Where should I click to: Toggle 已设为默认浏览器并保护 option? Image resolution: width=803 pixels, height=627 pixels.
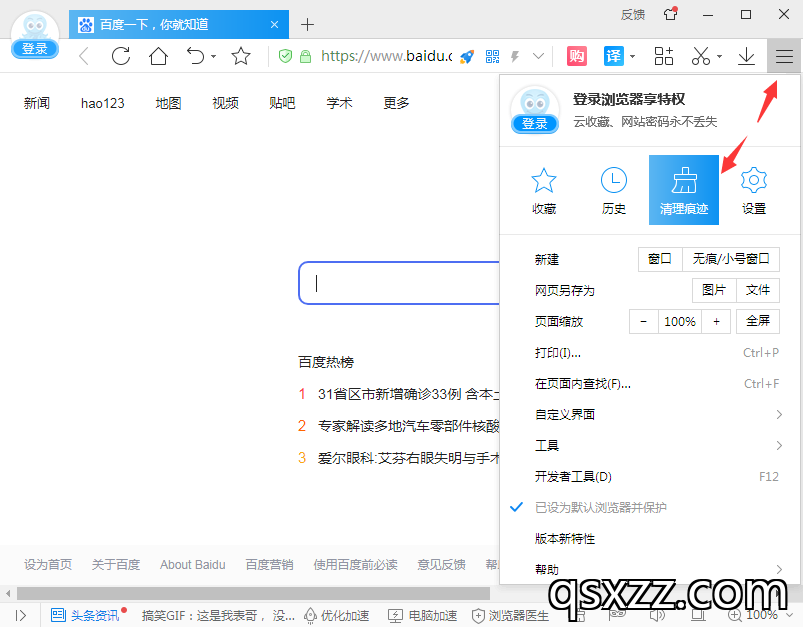coord(600,508)
